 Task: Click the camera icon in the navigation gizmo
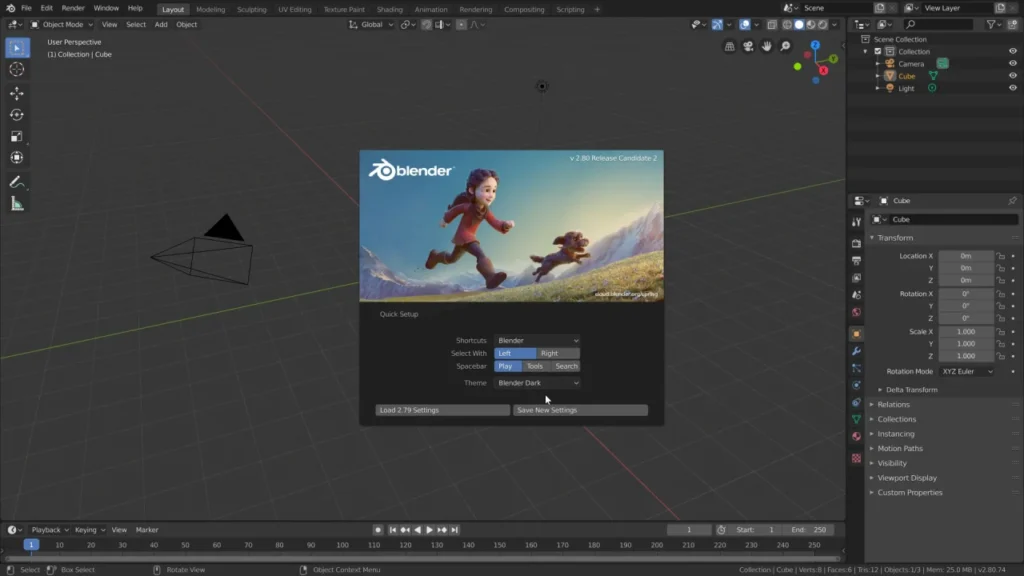pos(748,45)
